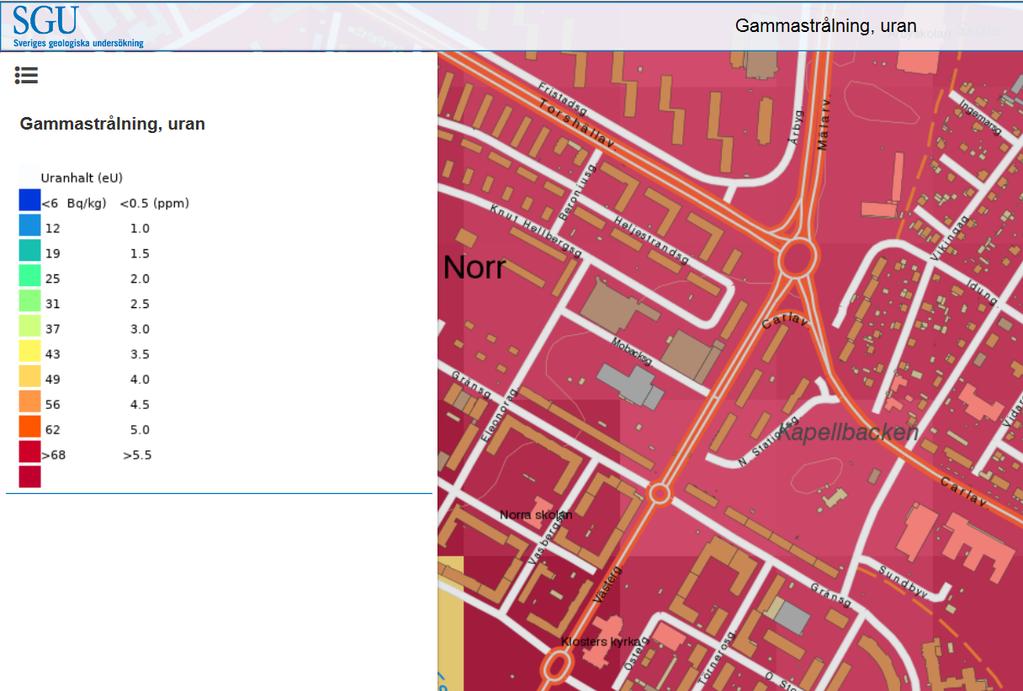Select the light green 31 Bq/kg swatch

point(30,301)
